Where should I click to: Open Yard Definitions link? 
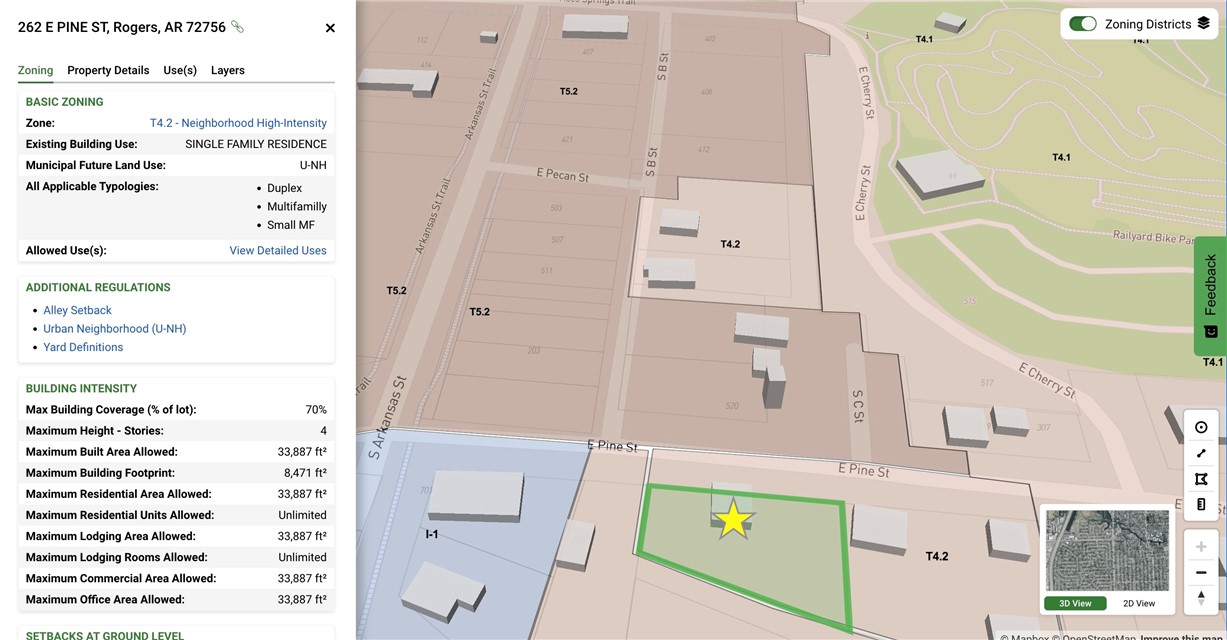coord(83,347)
